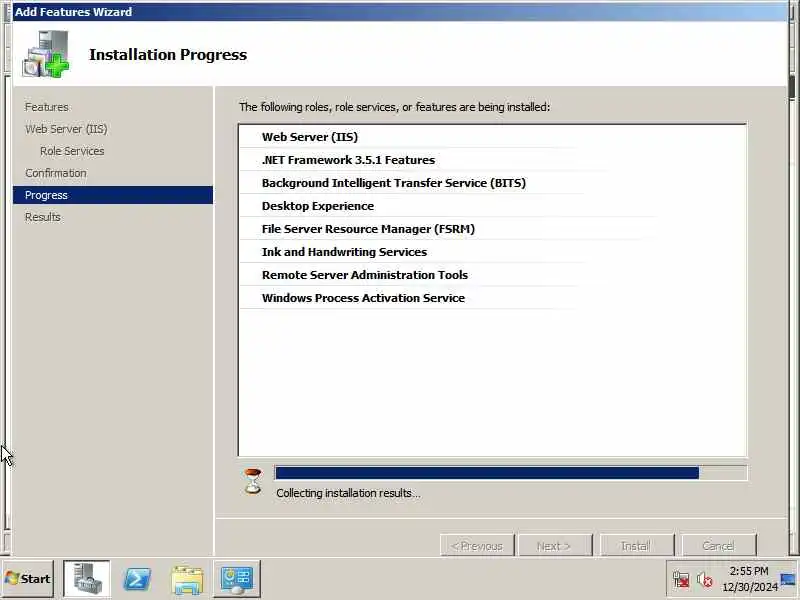This screenshot has height=600, width=800.
Task: Click the background window scrollbar thumb
Action: 792,87
